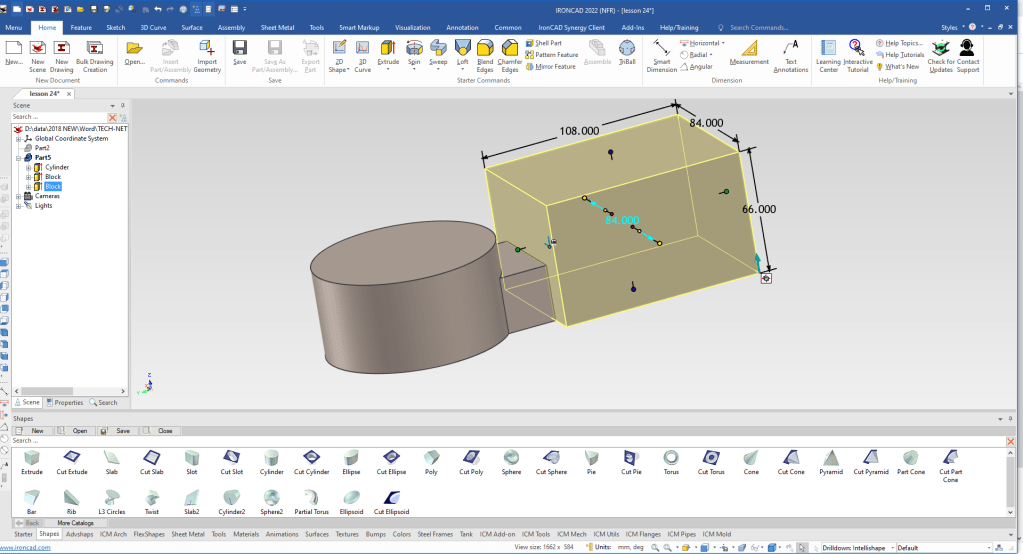Viewport: 1023px width, 554px height.
Task: Open the Measurement tool
Action: pyautogui.click(x=749, y=48)
